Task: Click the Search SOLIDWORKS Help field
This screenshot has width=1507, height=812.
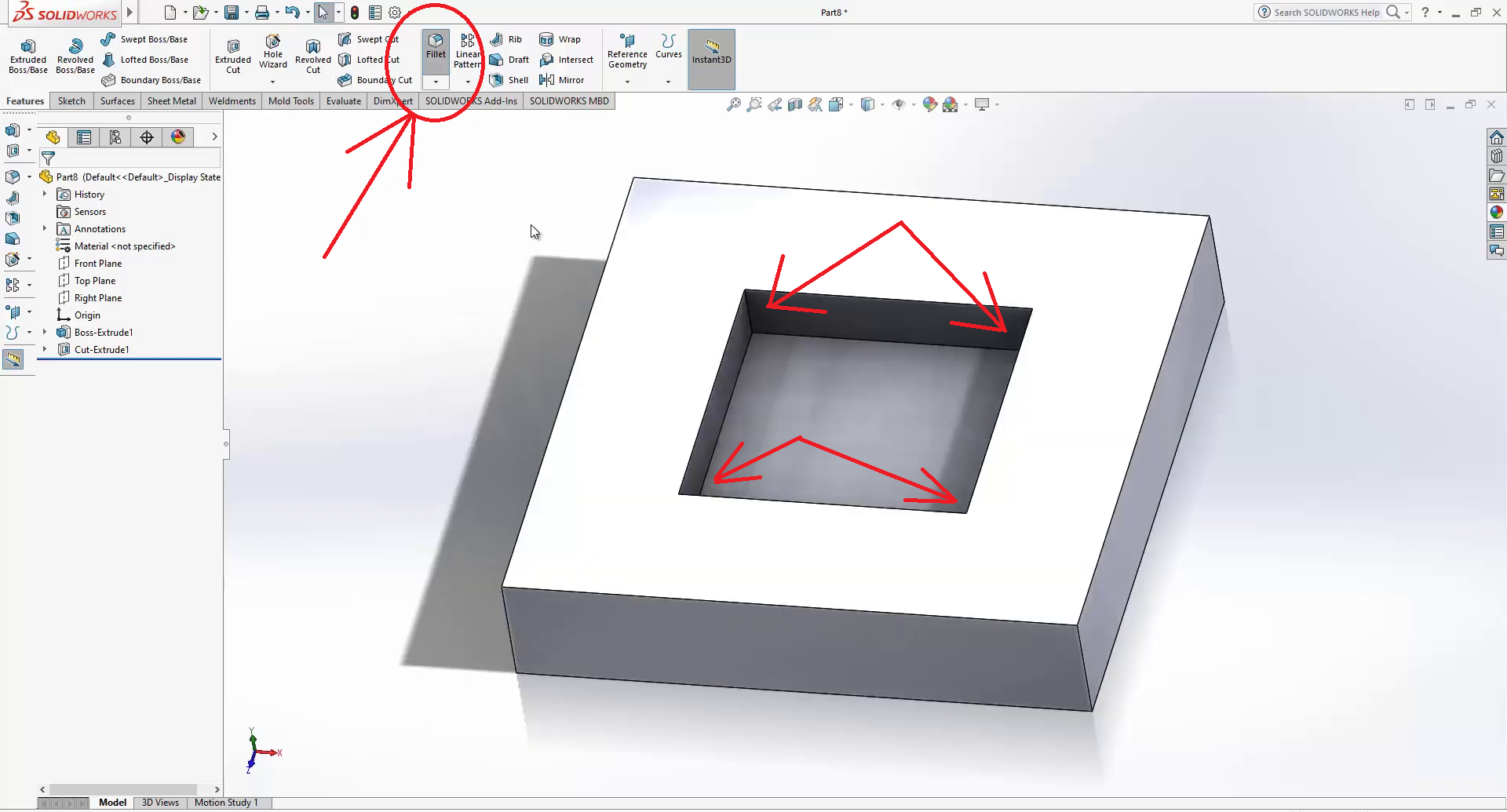Action: (x=1326, y=13)
